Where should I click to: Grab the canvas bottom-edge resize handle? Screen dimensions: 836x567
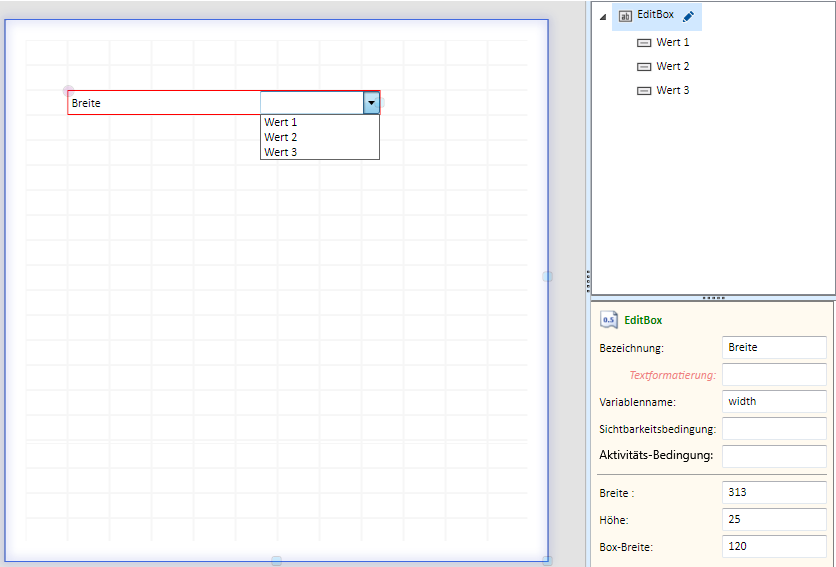[x=276, y=561]
